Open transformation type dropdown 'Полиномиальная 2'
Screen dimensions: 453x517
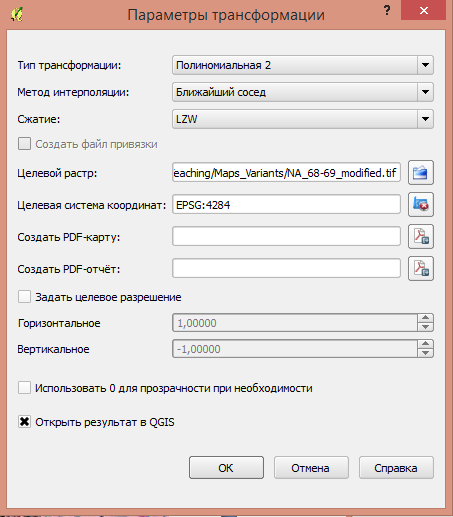303,65
